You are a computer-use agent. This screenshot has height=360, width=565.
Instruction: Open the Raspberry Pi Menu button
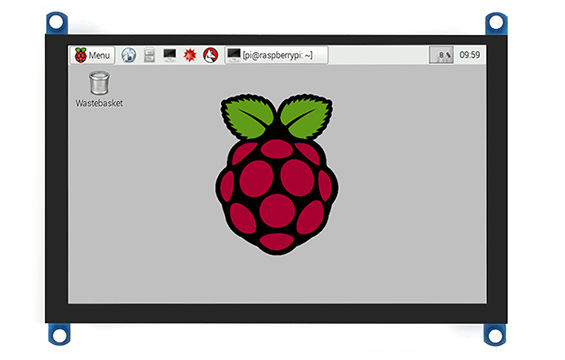93,55
